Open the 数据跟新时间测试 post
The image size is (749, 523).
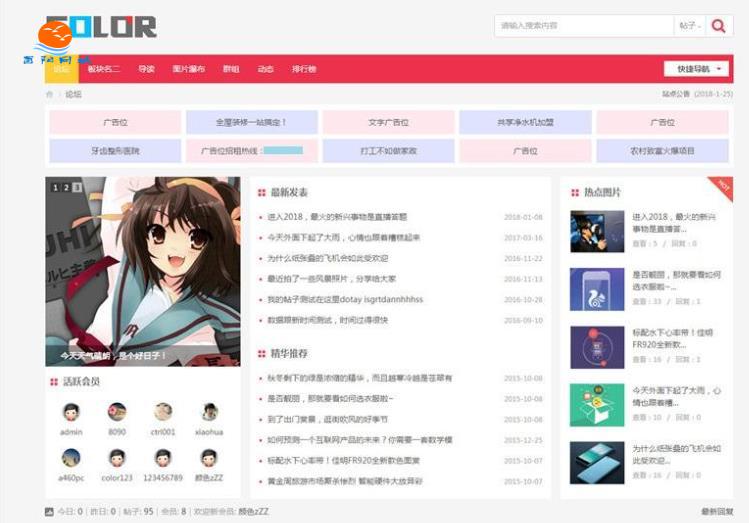327,320
